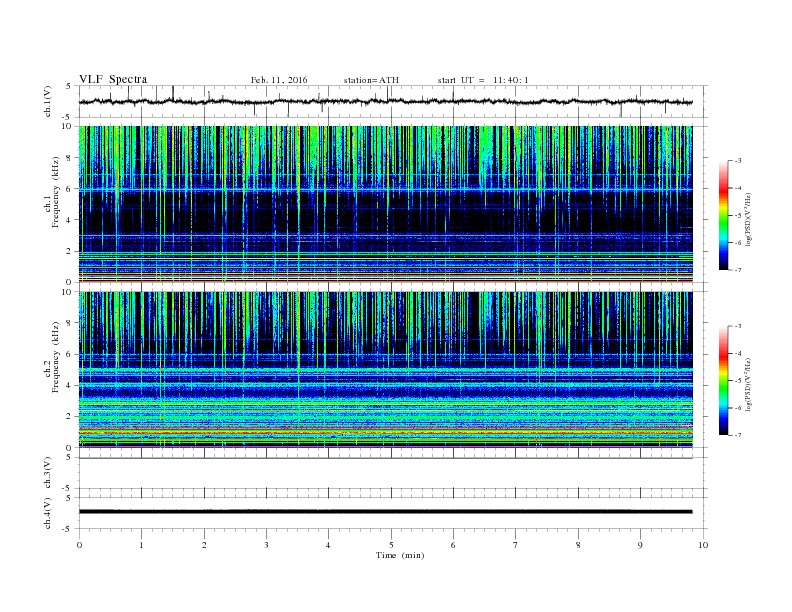Click the ch.2 "Frequency (kHz)" axis label
Viewport: 792px width, 612px height.
[x=55, y=357]
